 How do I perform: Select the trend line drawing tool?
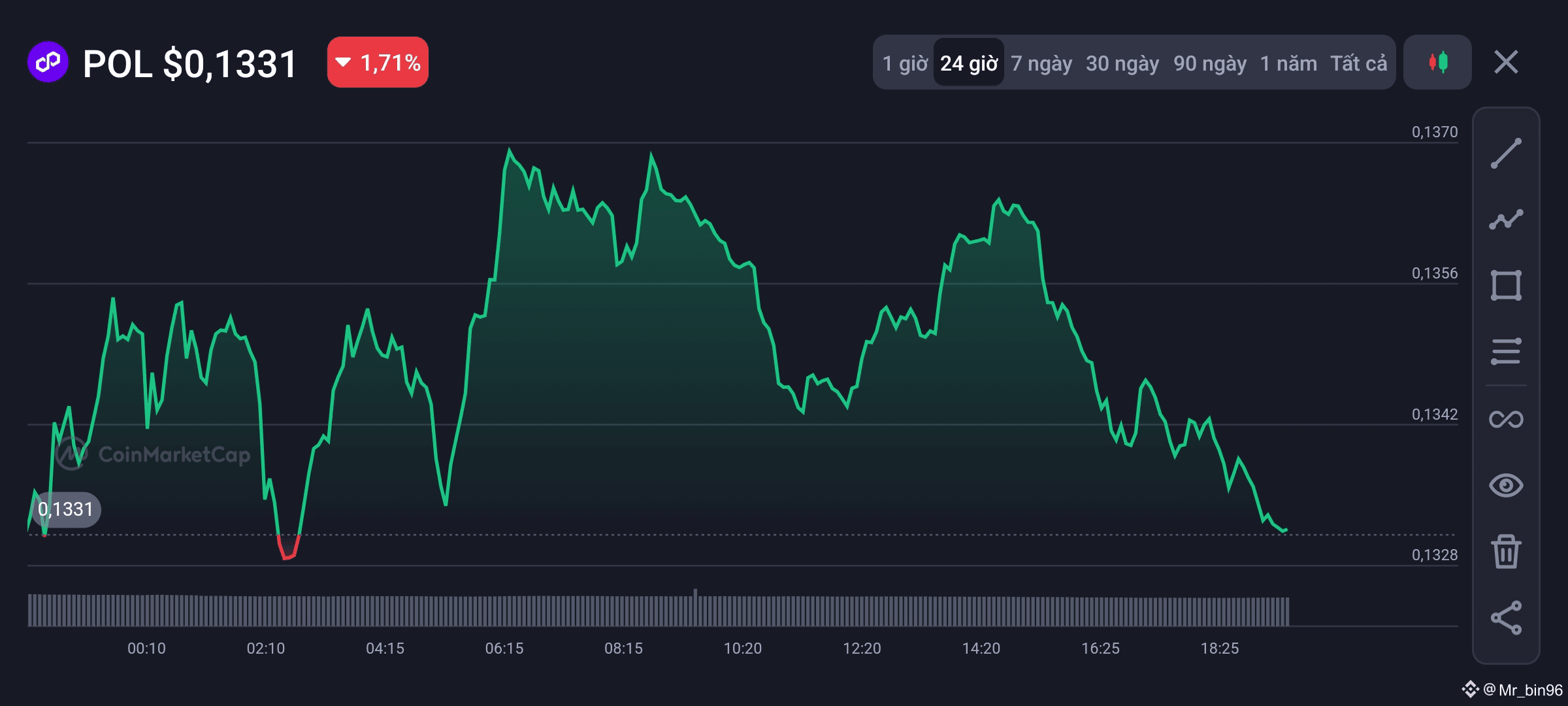click(1506, 154)
